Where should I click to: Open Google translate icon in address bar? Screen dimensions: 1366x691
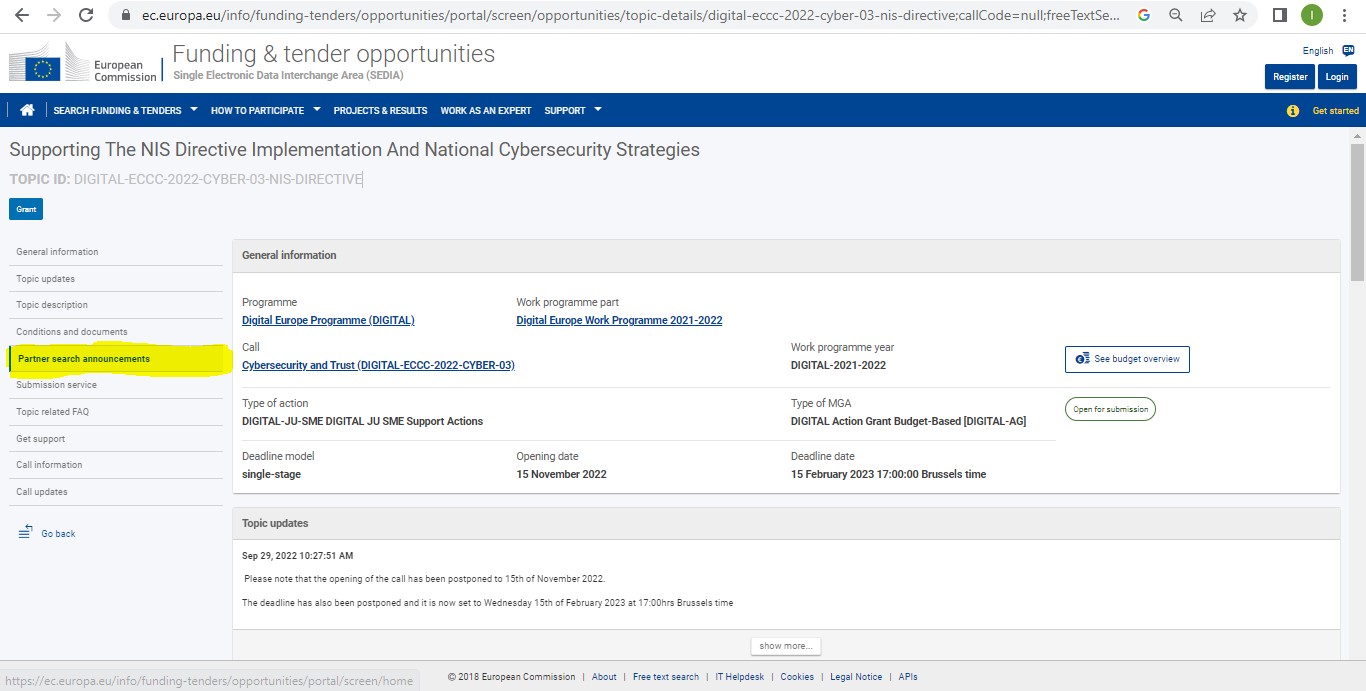point(1144,15)
